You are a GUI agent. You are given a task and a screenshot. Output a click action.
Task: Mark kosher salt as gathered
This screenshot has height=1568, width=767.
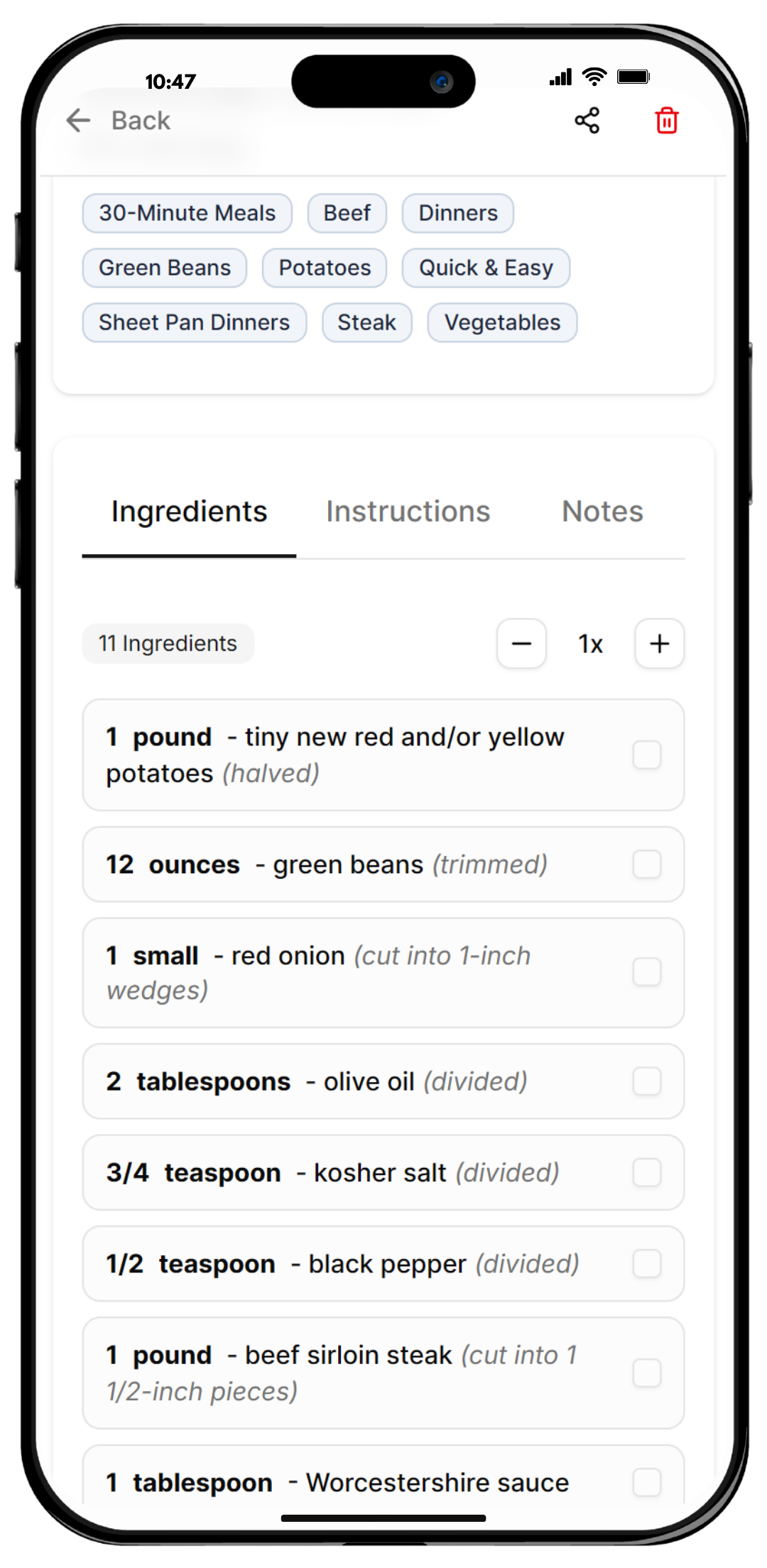point(647,1172)
